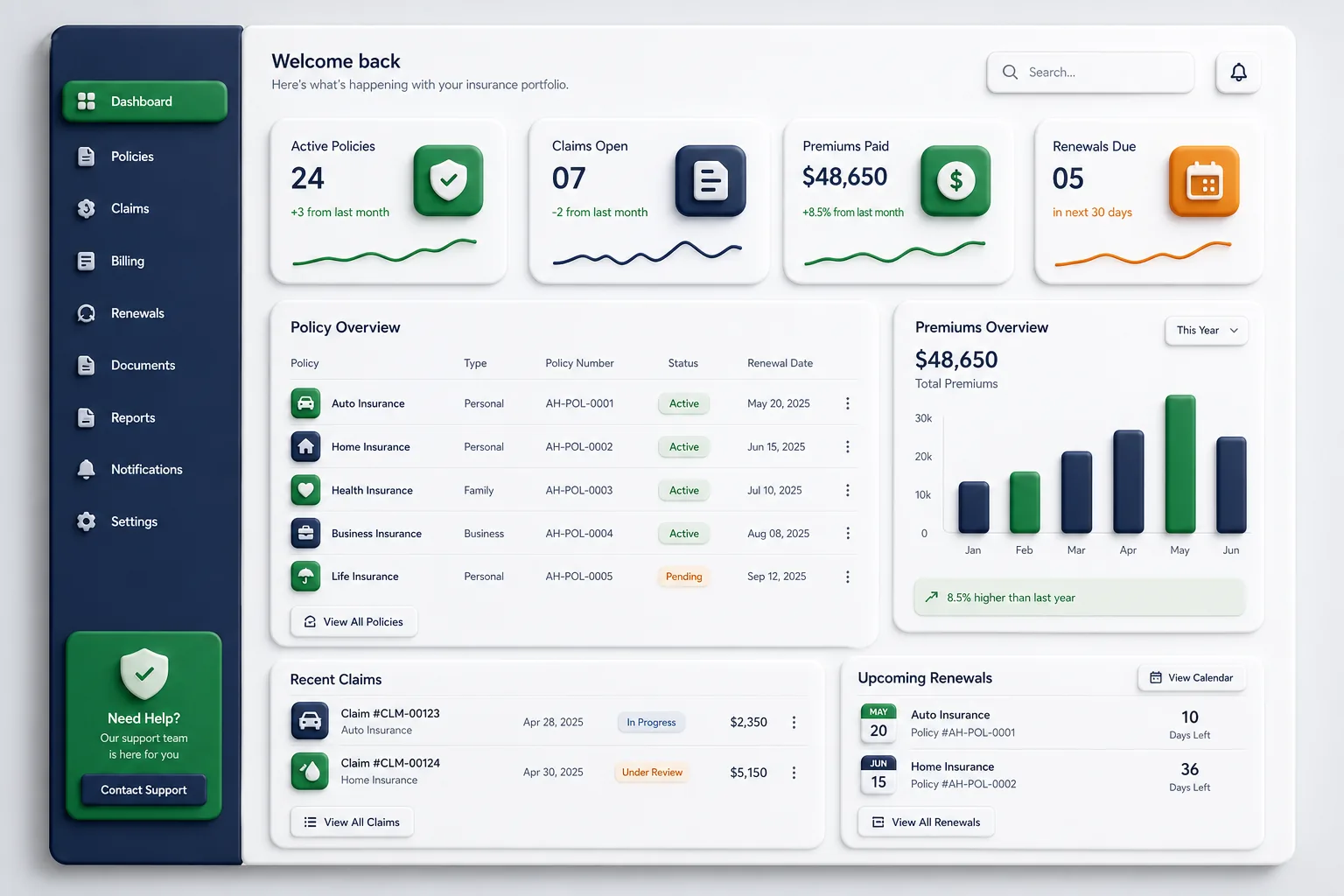Click the Home Insurance house icon in Policy Overview

305,446
